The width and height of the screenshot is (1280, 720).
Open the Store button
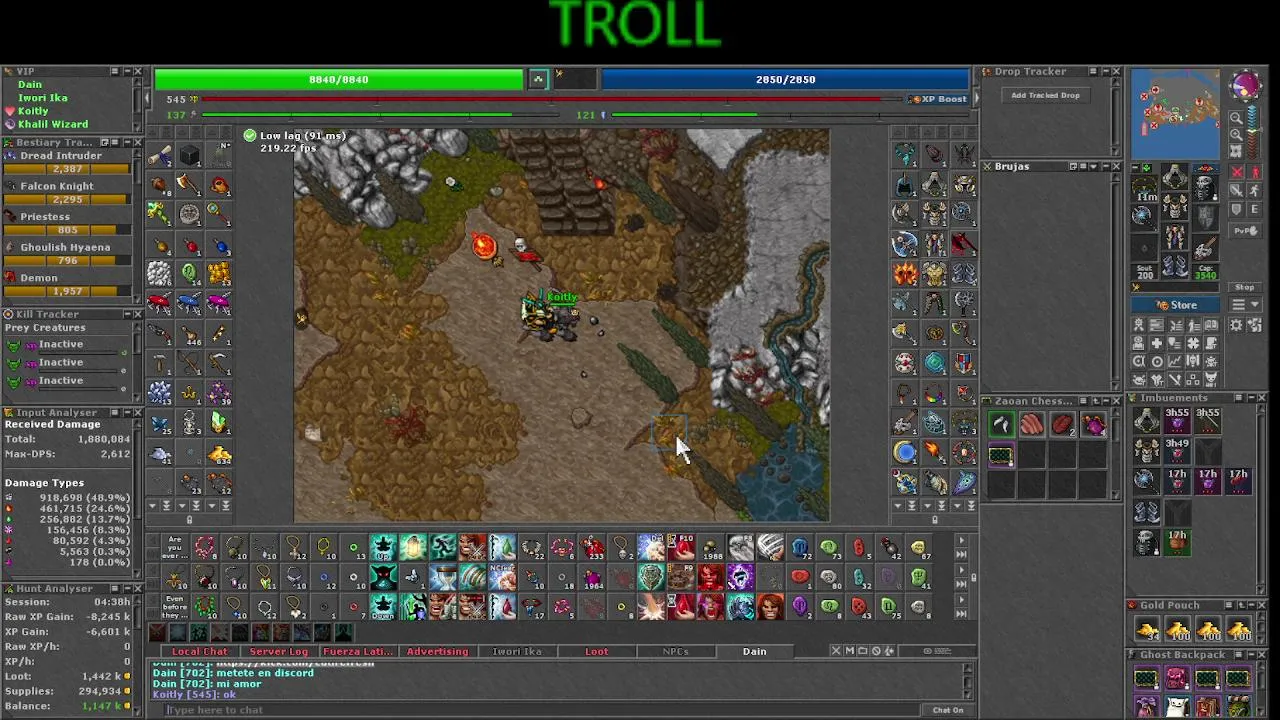tap(1175, 305)
